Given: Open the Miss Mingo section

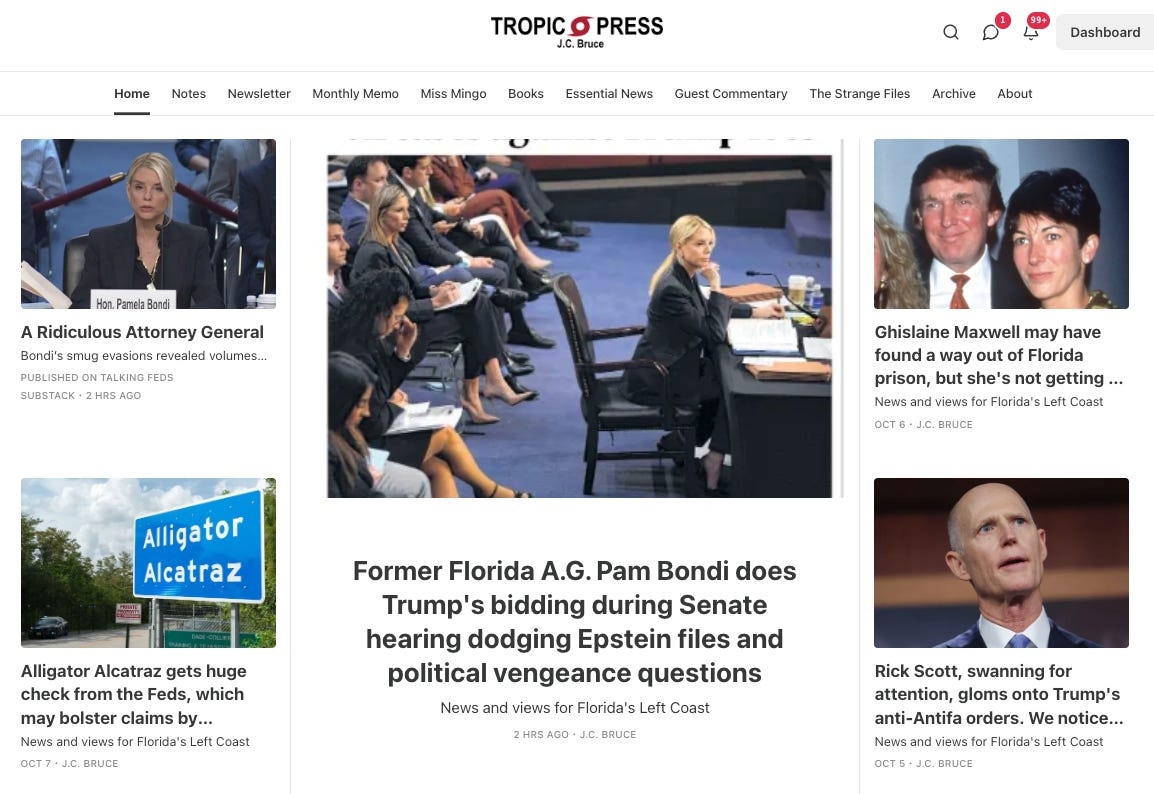Looking at the screenshot, I should click(453, 93).
